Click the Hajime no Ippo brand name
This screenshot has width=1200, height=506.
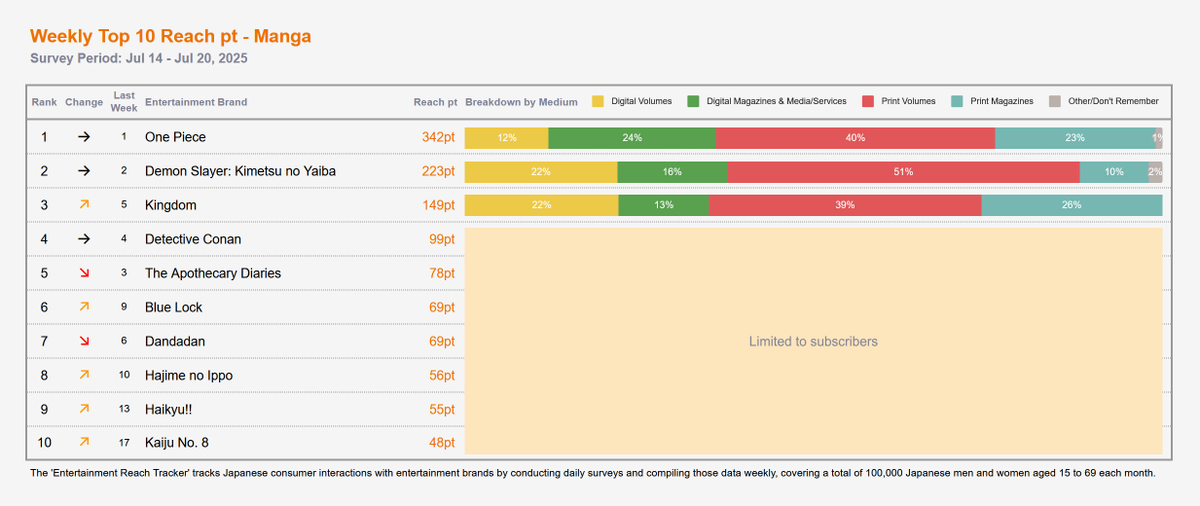(x=188, y=375)
